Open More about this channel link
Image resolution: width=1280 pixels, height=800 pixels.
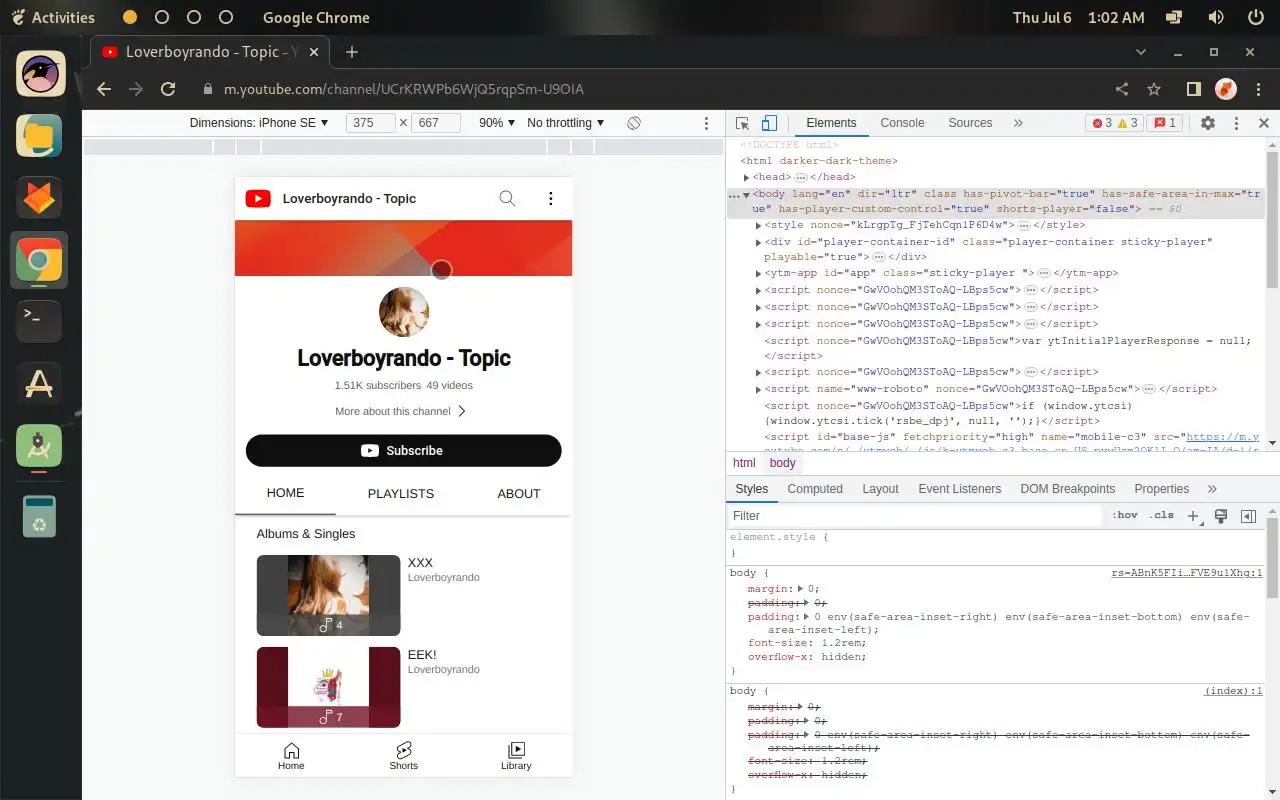401,411
